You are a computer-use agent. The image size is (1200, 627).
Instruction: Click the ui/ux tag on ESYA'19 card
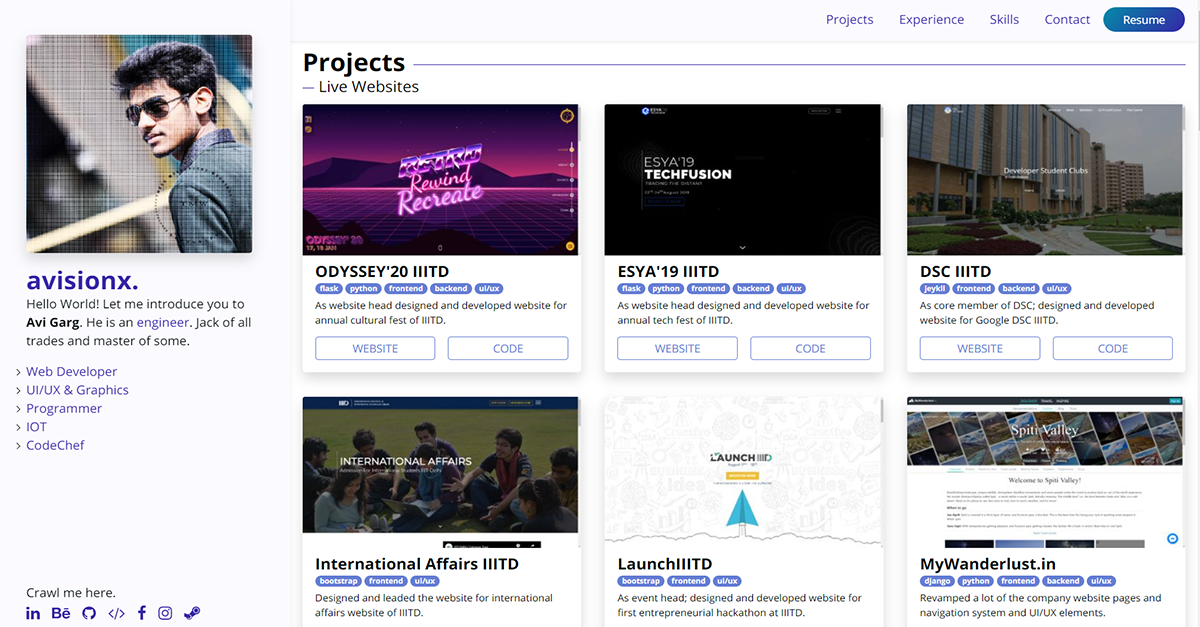point(791,288)
